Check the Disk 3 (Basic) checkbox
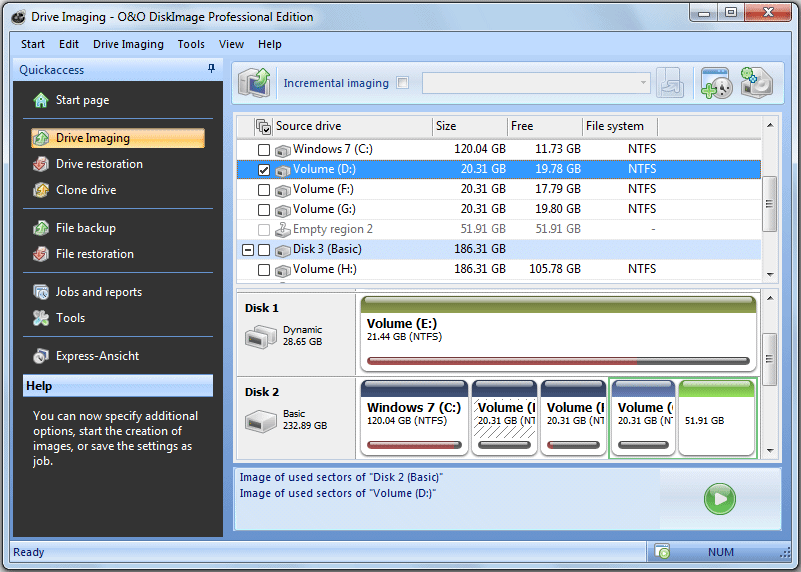Image resolution: width=801 pixels, height=572 pixels. point(264,250)
